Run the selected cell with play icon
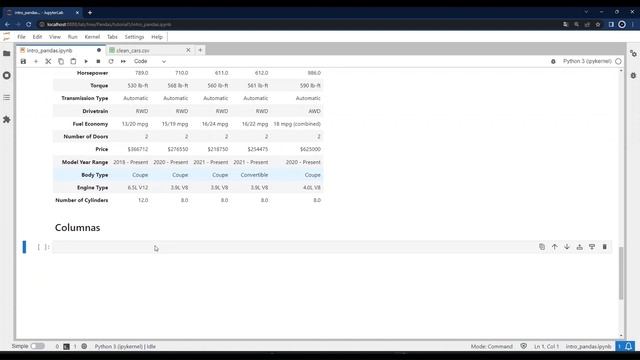The height and width of the screenshot is (360, 640). point(86,61)
